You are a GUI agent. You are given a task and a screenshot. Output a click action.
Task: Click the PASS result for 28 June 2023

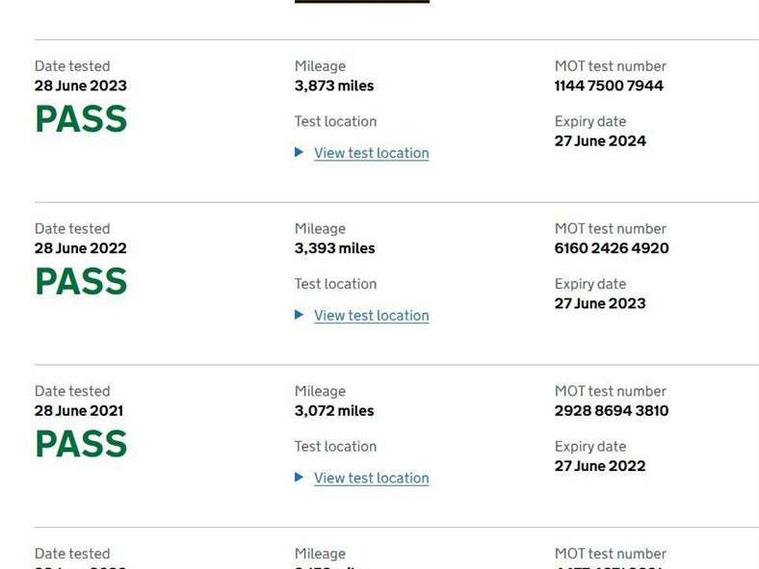(81, 119)
